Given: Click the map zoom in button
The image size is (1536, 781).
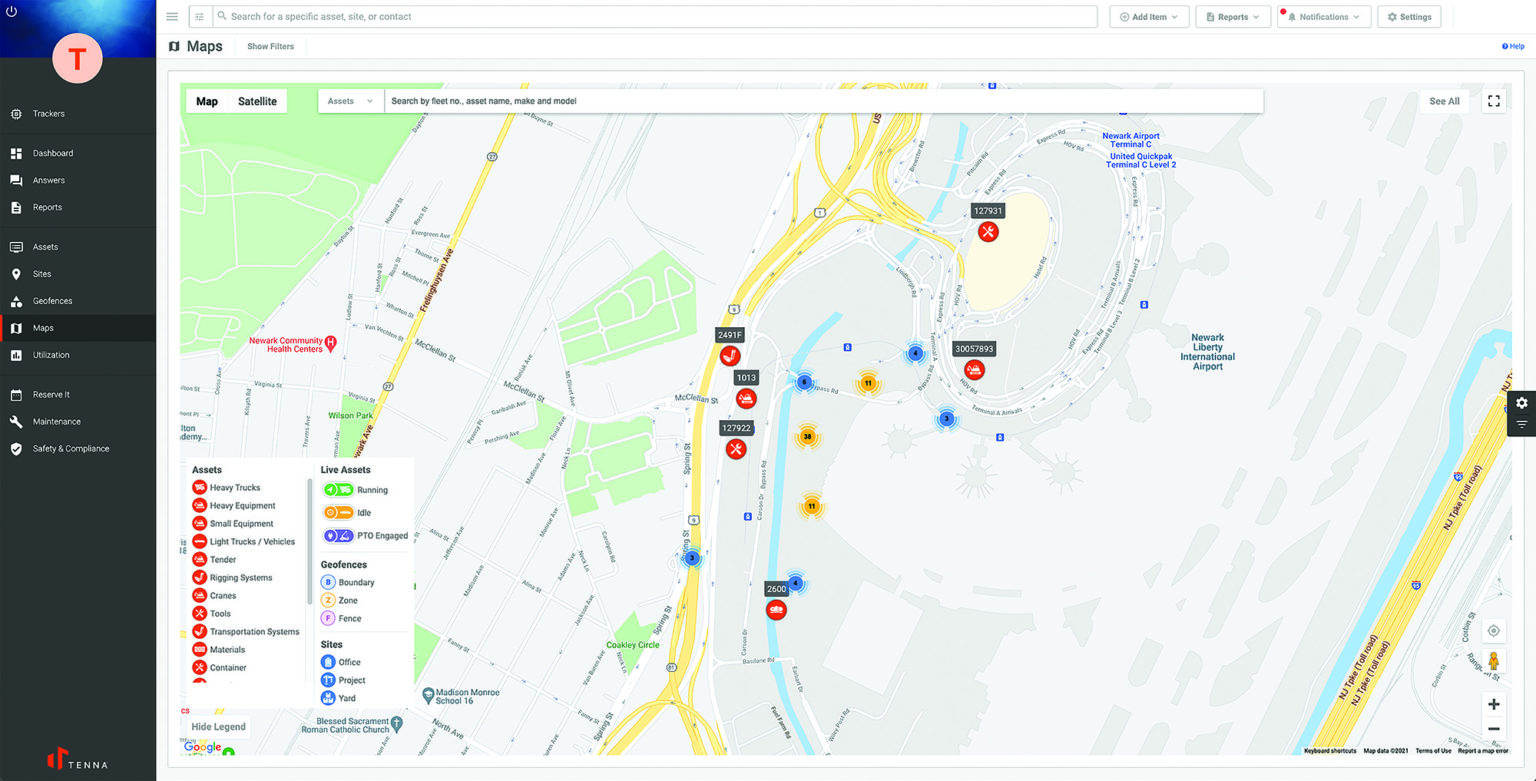Looking at the screenshot, I should pos(1493,704).
